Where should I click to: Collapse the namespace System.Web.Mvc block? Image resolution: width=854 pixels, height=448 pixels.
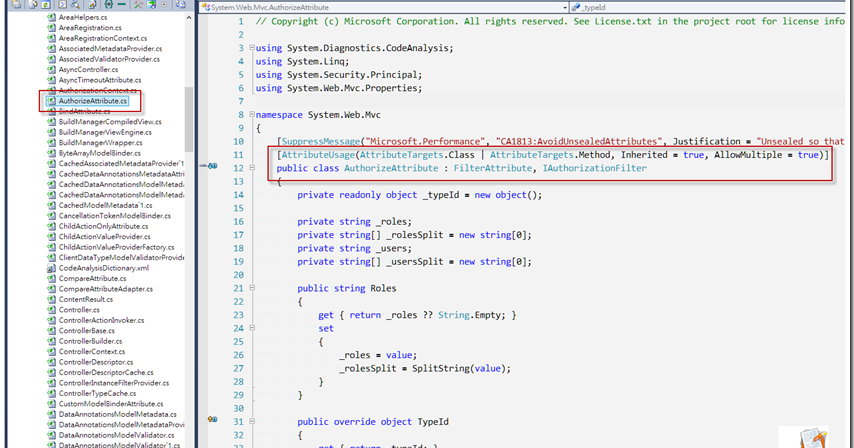[x=251, y=115]
